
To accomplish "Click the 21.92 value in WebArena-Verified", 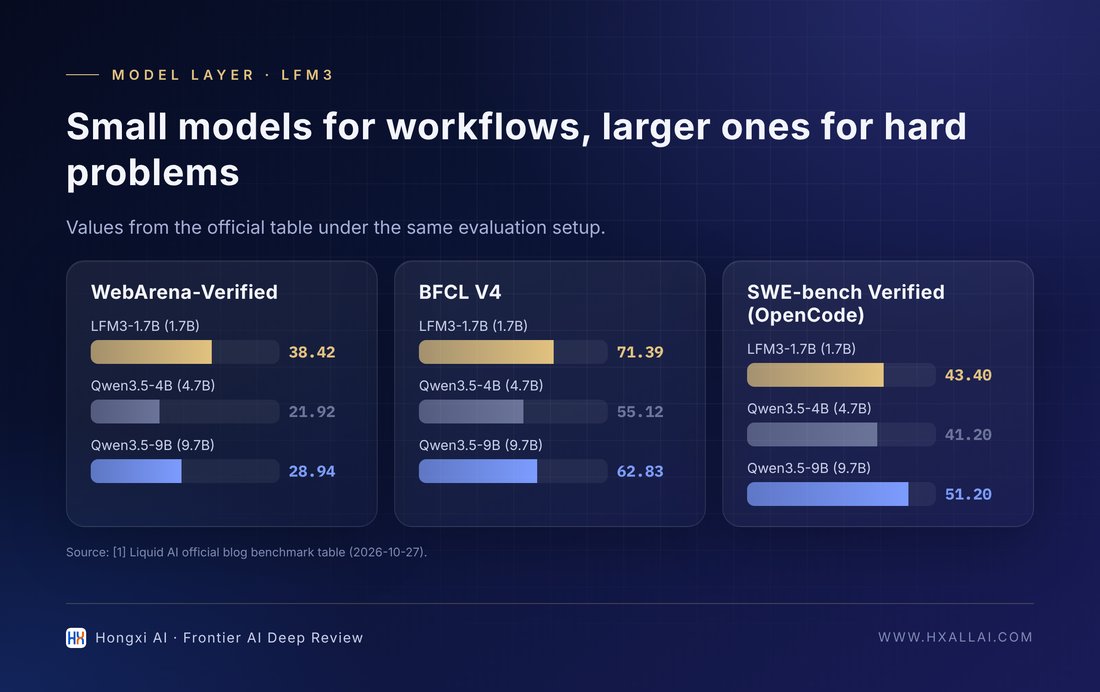I will click(x=312, y=412).
